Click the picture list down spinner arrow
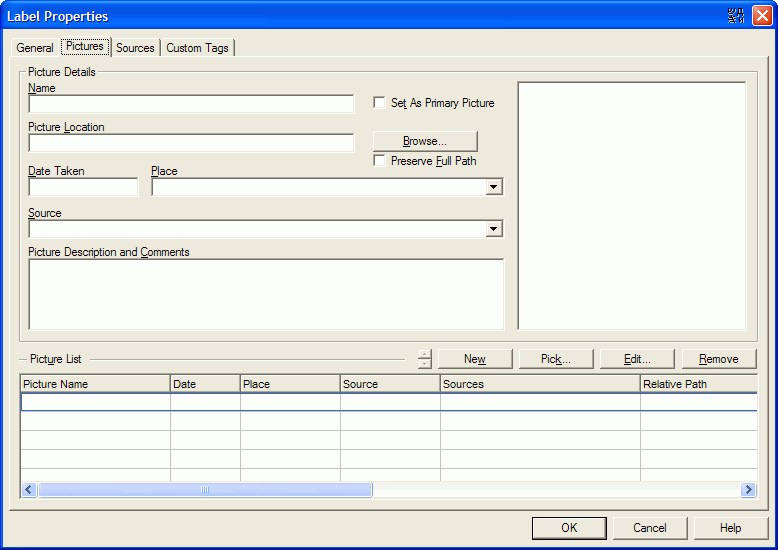 coord(425,364)
